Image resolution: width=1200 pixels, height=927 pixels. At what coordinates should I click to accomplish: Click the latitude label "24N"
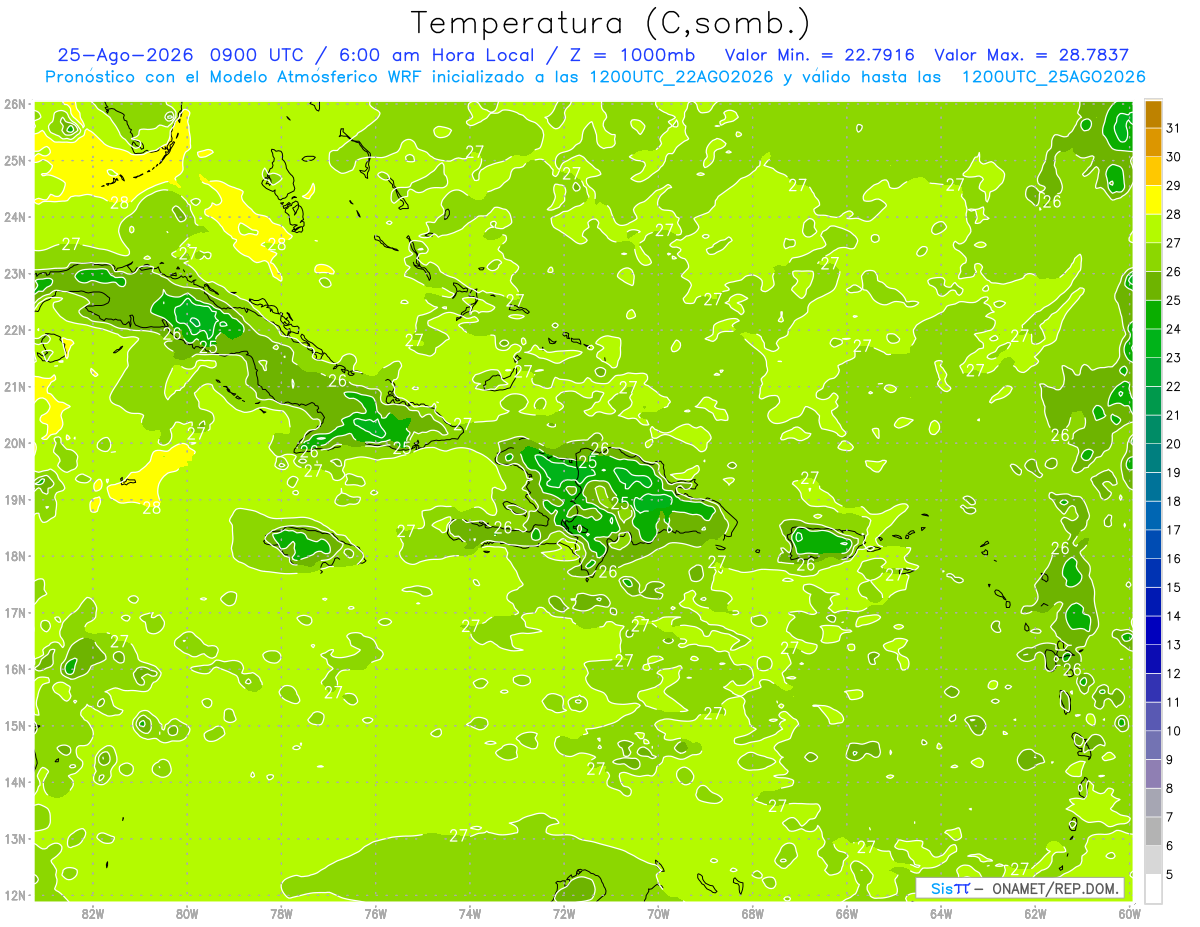(x=15, y=217)
